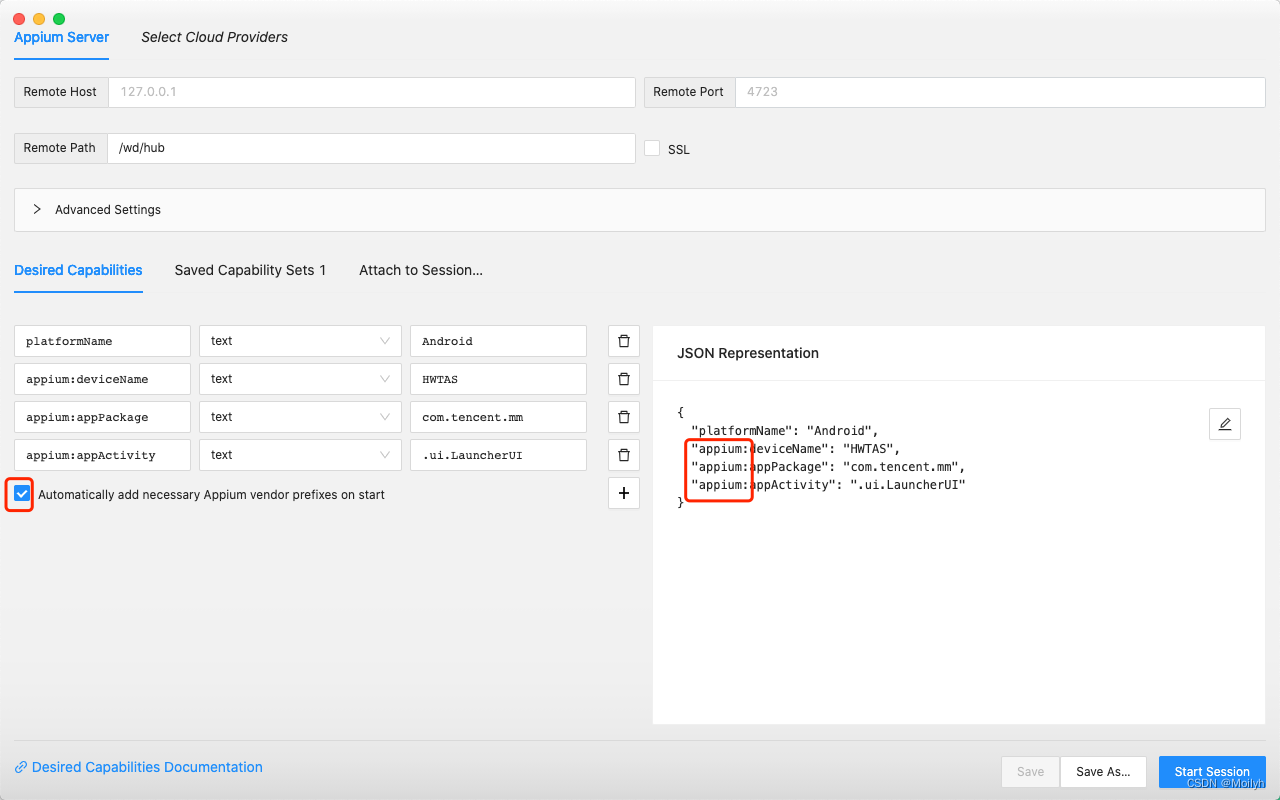Toggle automatic Appium vendor prefixes checkbox

(x=22, y=494)
